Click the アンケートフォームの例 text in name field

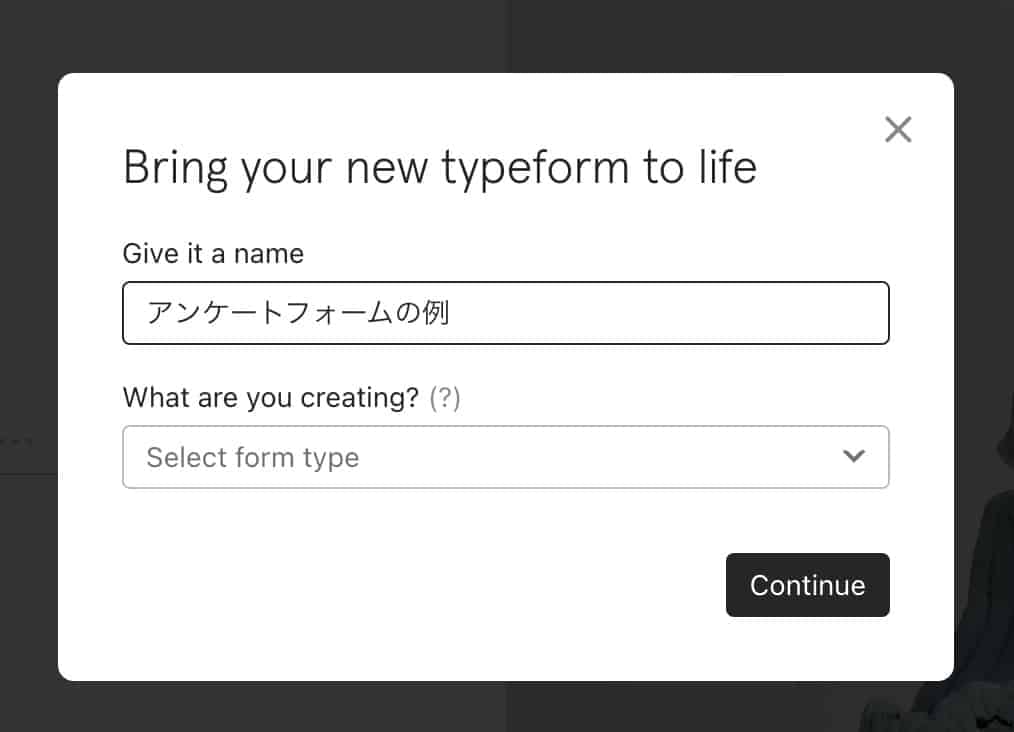click(x=298, y=313)
